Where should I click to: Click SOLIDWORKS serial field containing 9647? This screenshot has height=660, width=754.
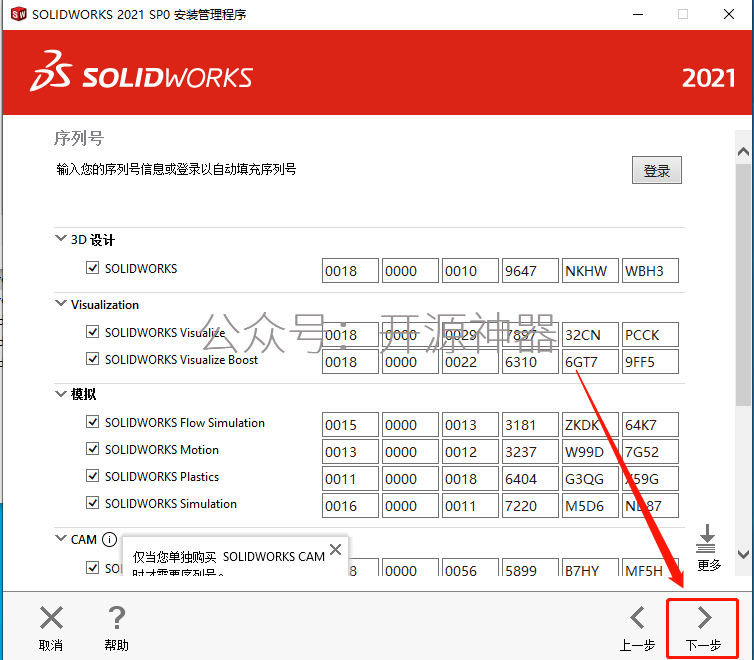tap(530, 271)
